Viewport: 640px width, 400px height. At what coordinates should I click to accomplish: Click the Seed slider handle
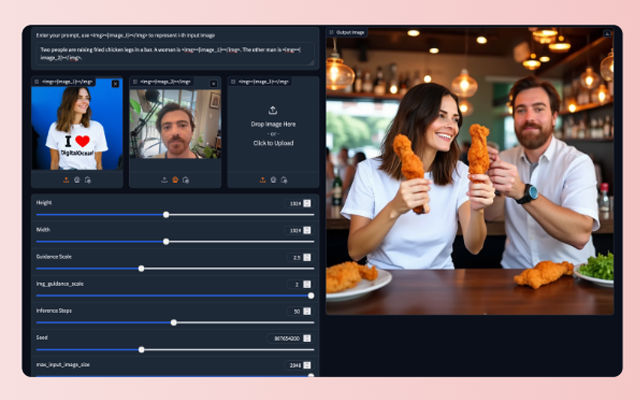141,350
